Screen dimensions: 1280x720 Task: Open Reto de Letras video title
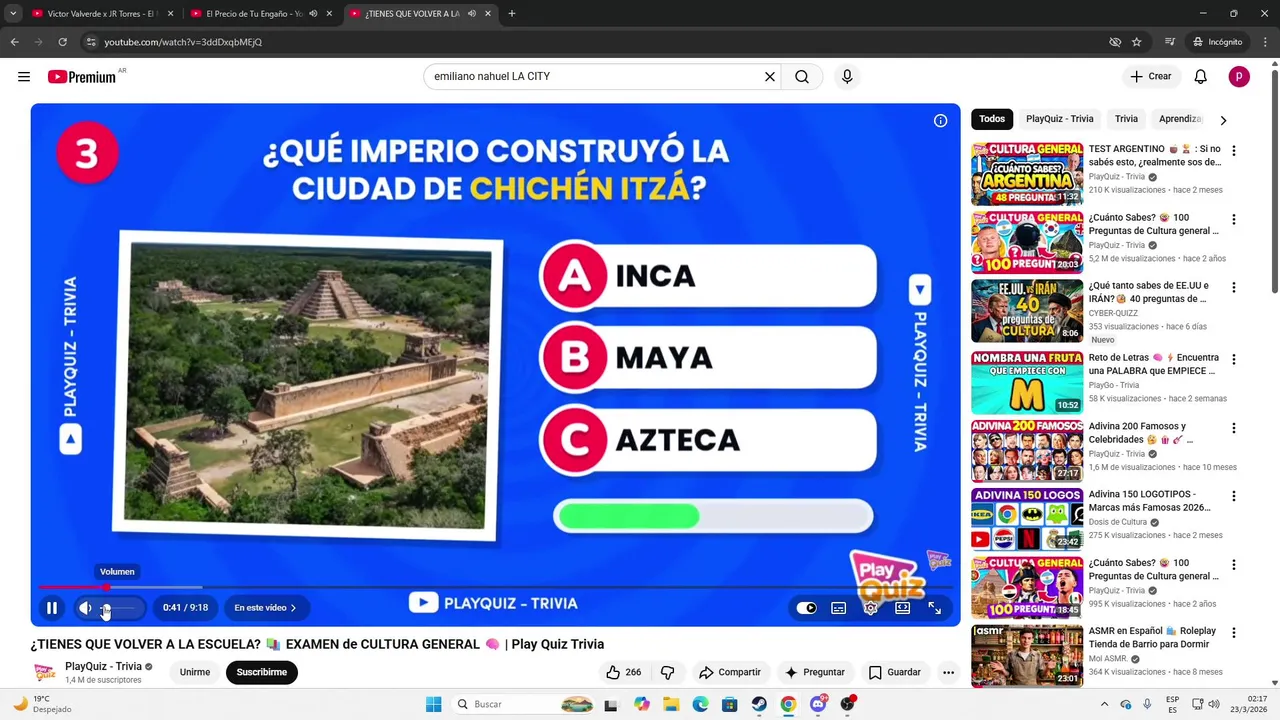[1154, 364]
